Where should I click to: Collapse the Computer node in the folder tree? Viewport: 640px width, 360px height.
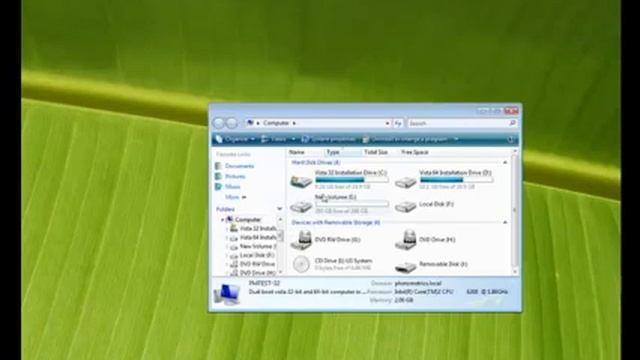coord(223,220)
